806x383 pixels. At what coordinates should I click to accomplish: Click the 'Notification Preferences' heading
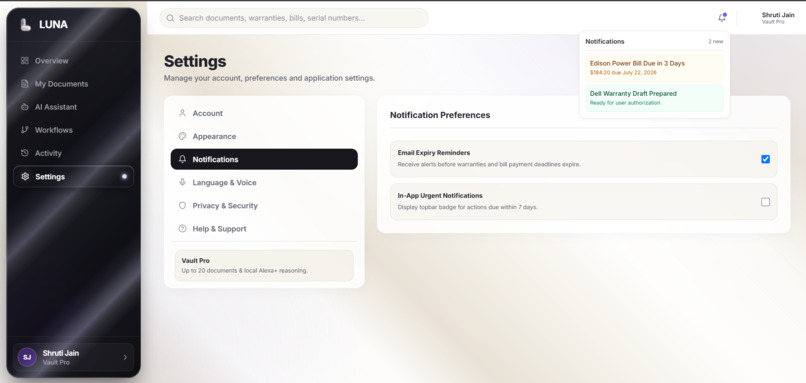[x=440, y=115]
